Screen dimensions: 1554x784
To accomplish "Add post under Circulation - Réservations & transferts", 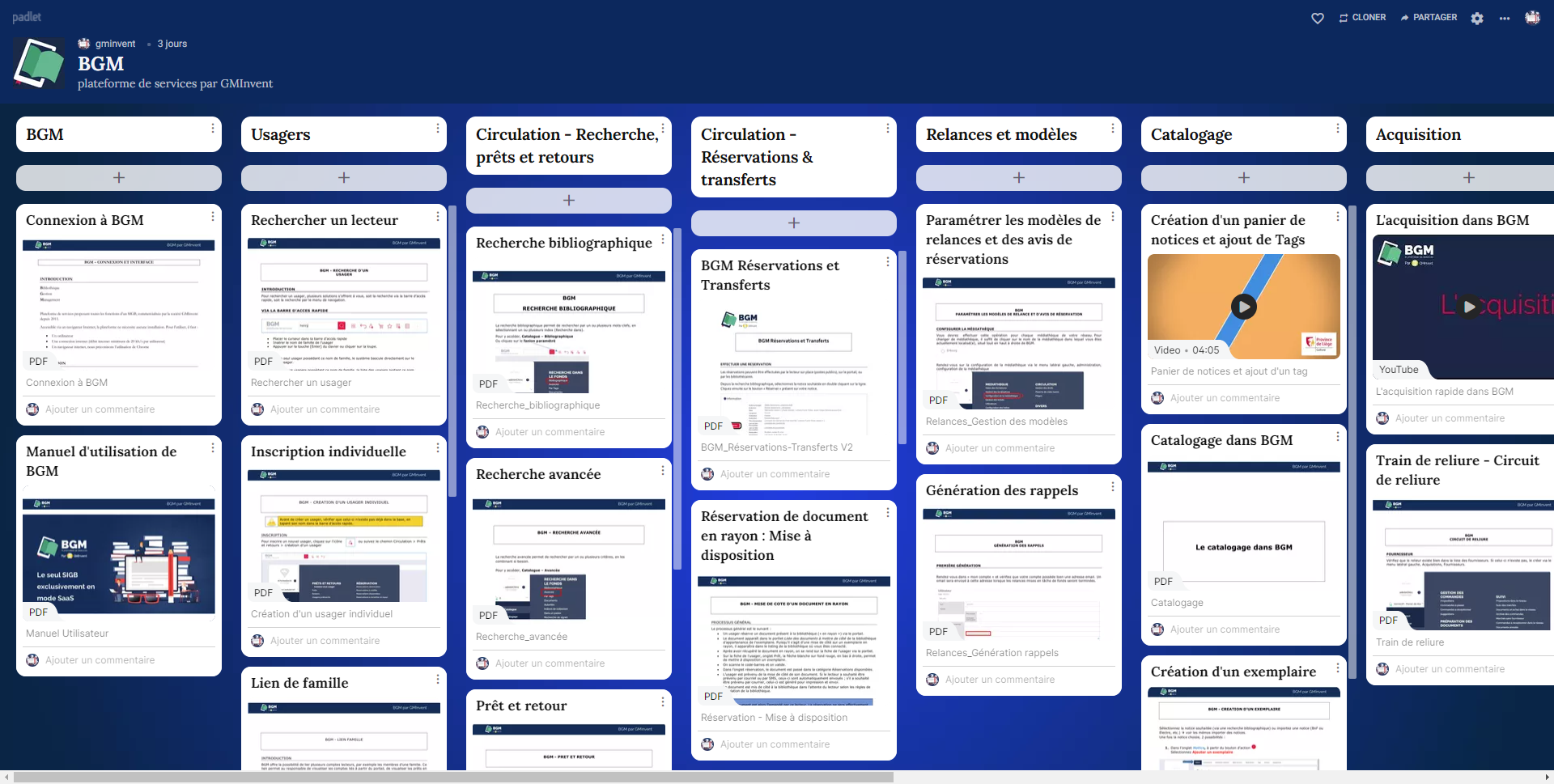I will coord(794,223).
